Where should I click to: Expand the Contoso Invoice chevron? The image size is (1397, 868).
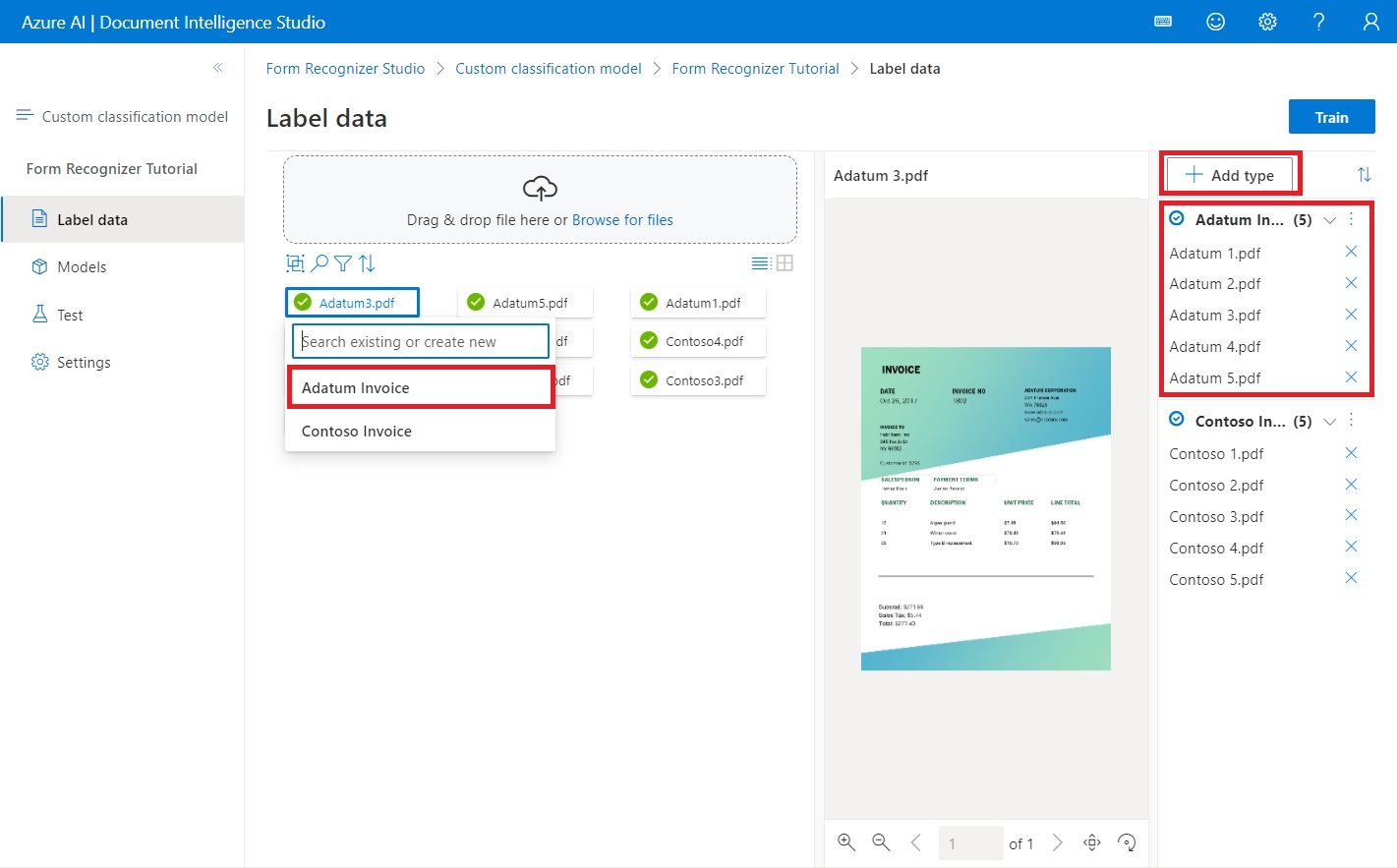1329,421
